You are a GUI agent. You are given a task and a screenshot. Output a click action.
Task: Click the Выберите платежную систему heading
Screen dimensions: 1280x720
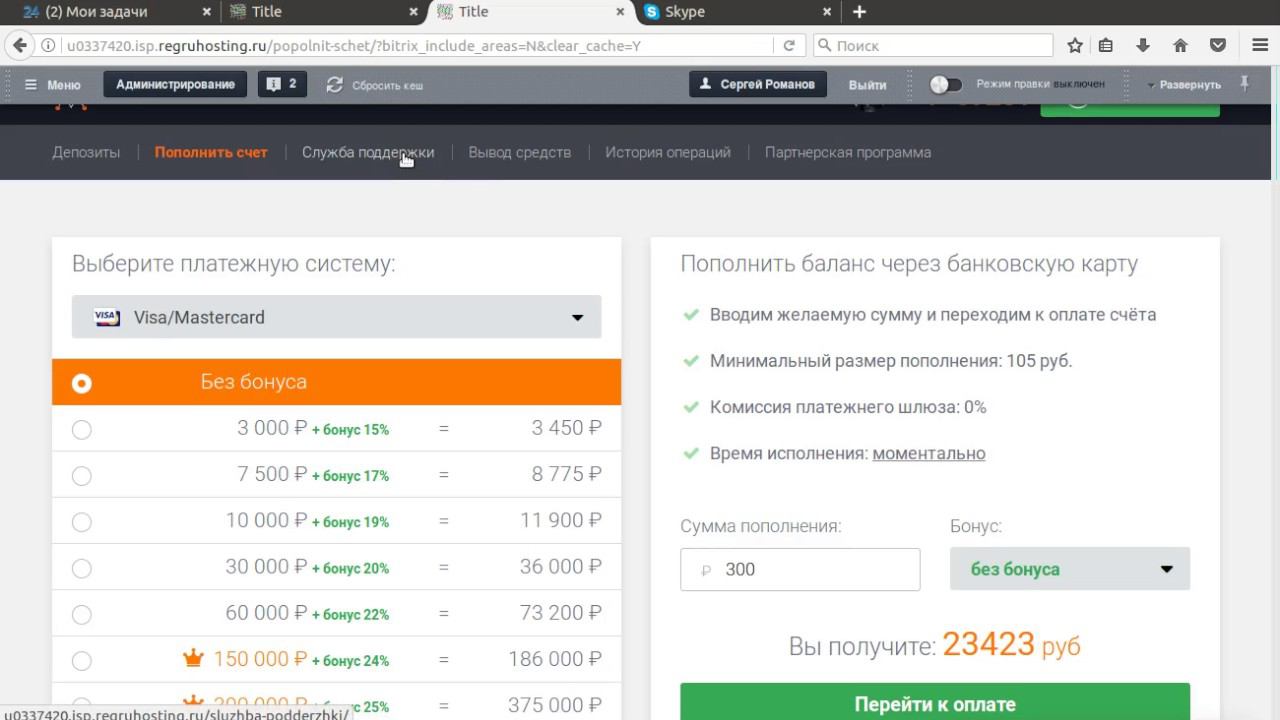(x=234, y=264)
